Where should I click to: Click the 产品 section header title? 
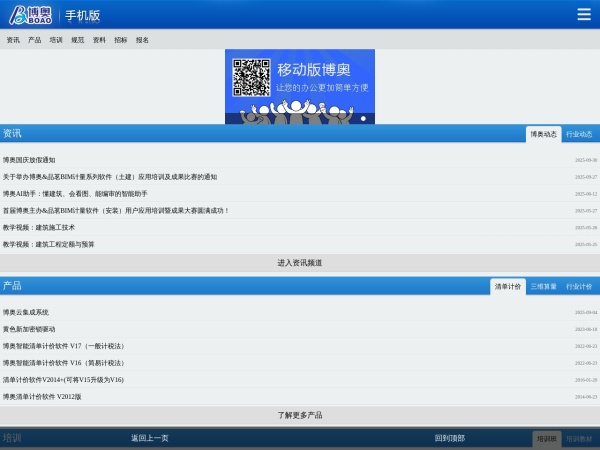(x=12, y=285)
